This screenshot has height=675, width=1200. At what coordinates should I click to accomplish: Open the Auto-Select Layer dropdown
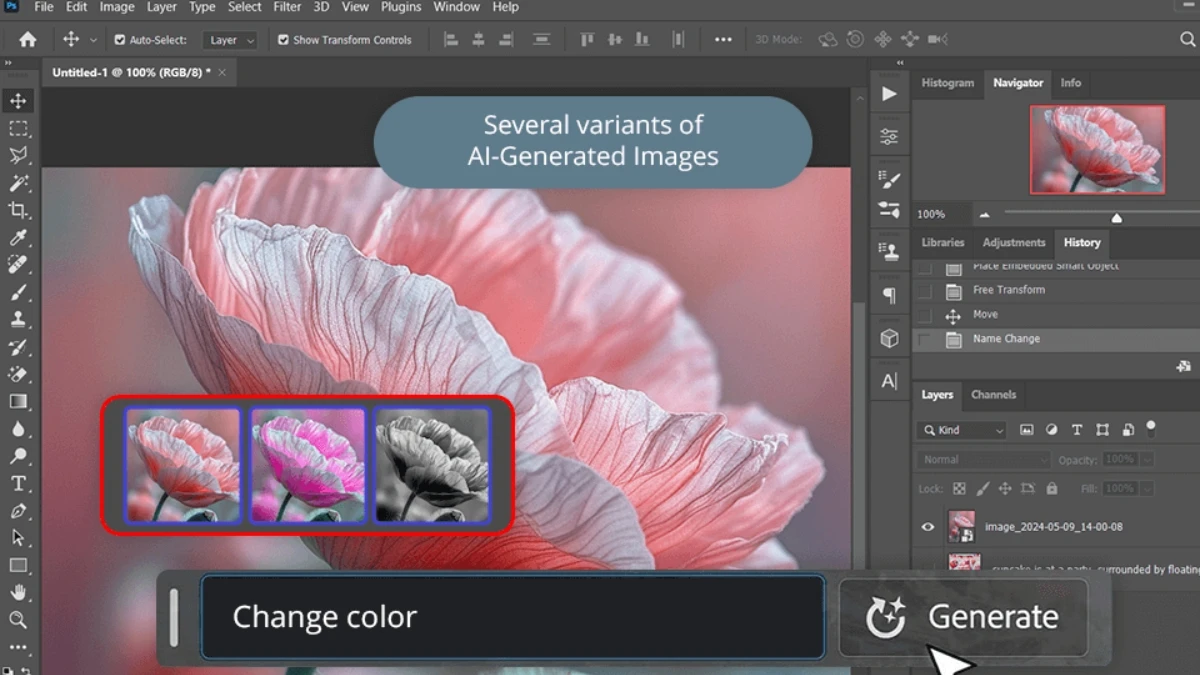(x=230, y=40)
